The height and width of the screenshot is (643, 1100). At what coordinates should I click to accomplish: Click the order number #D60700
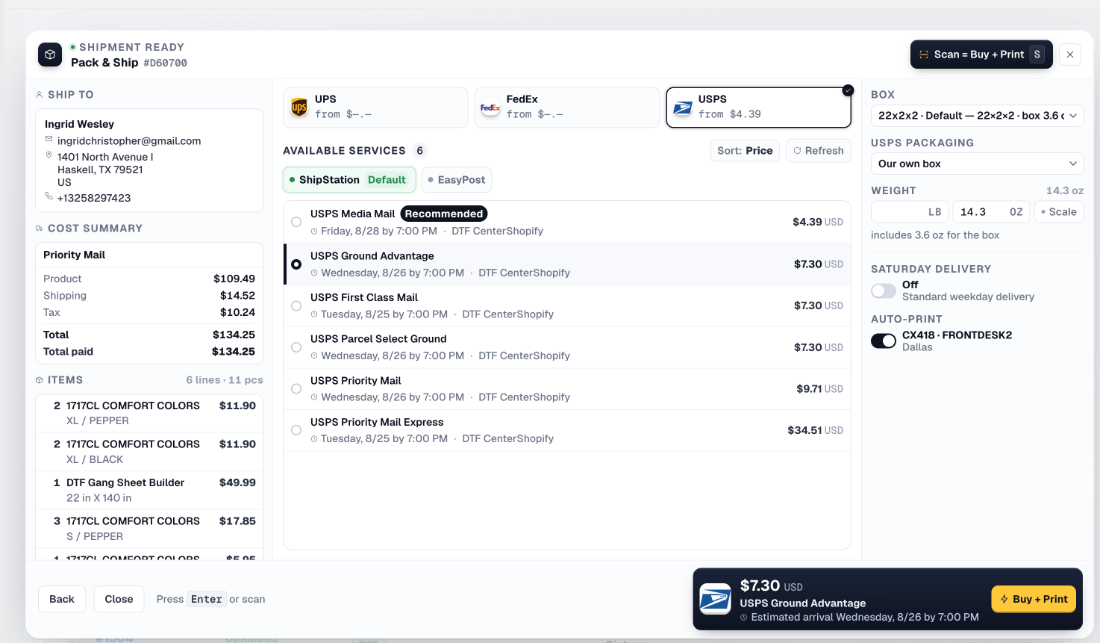tap(166, 63)
